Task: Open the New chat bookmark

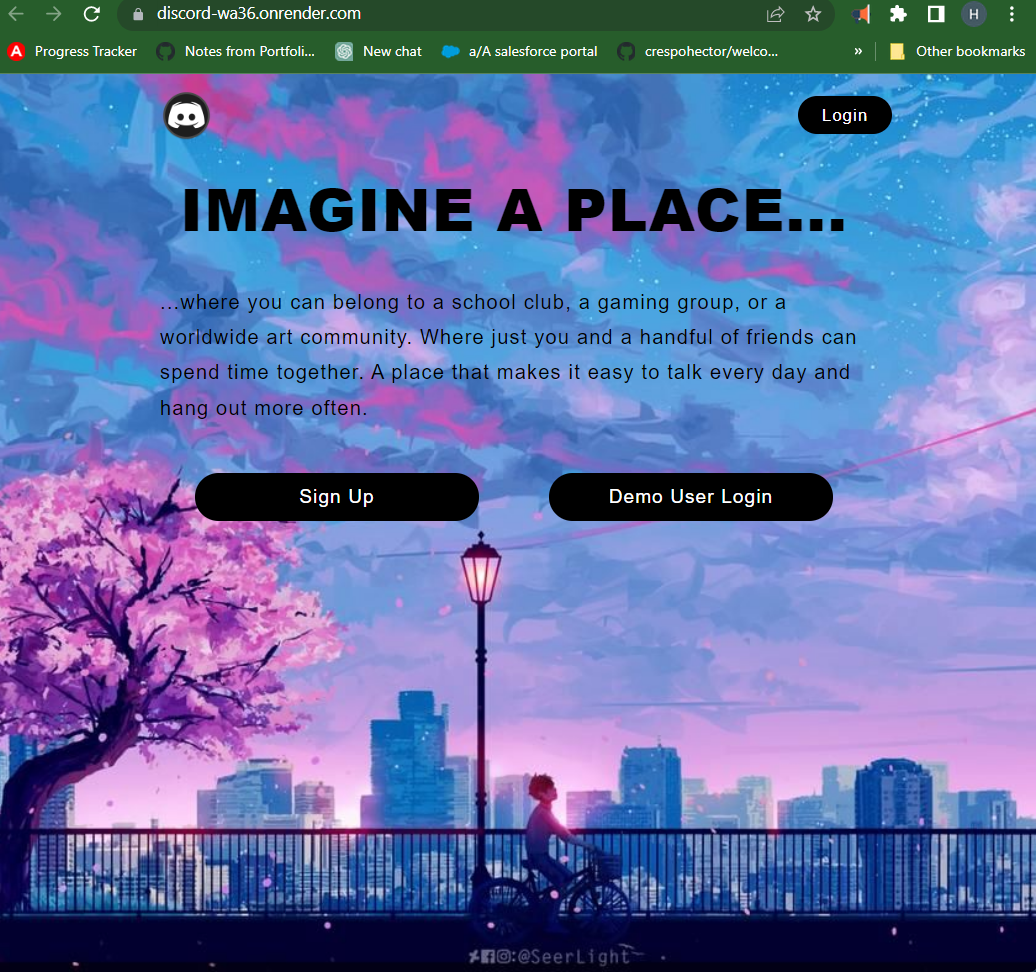Action: 379,52
